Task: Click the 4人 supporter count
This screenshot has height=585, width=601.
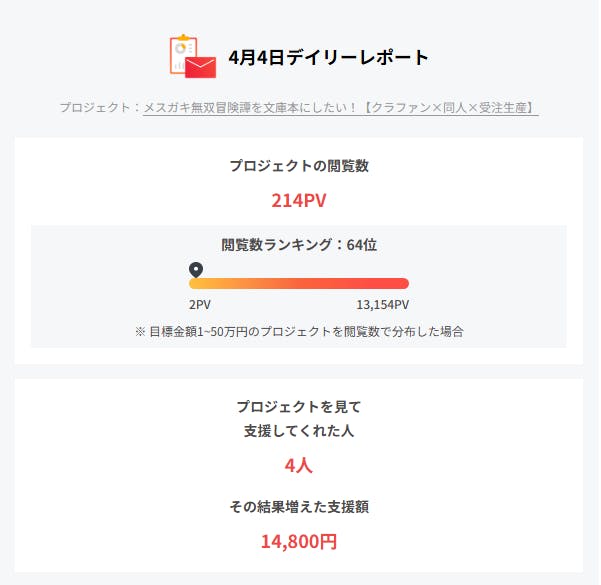Action: 299,465
